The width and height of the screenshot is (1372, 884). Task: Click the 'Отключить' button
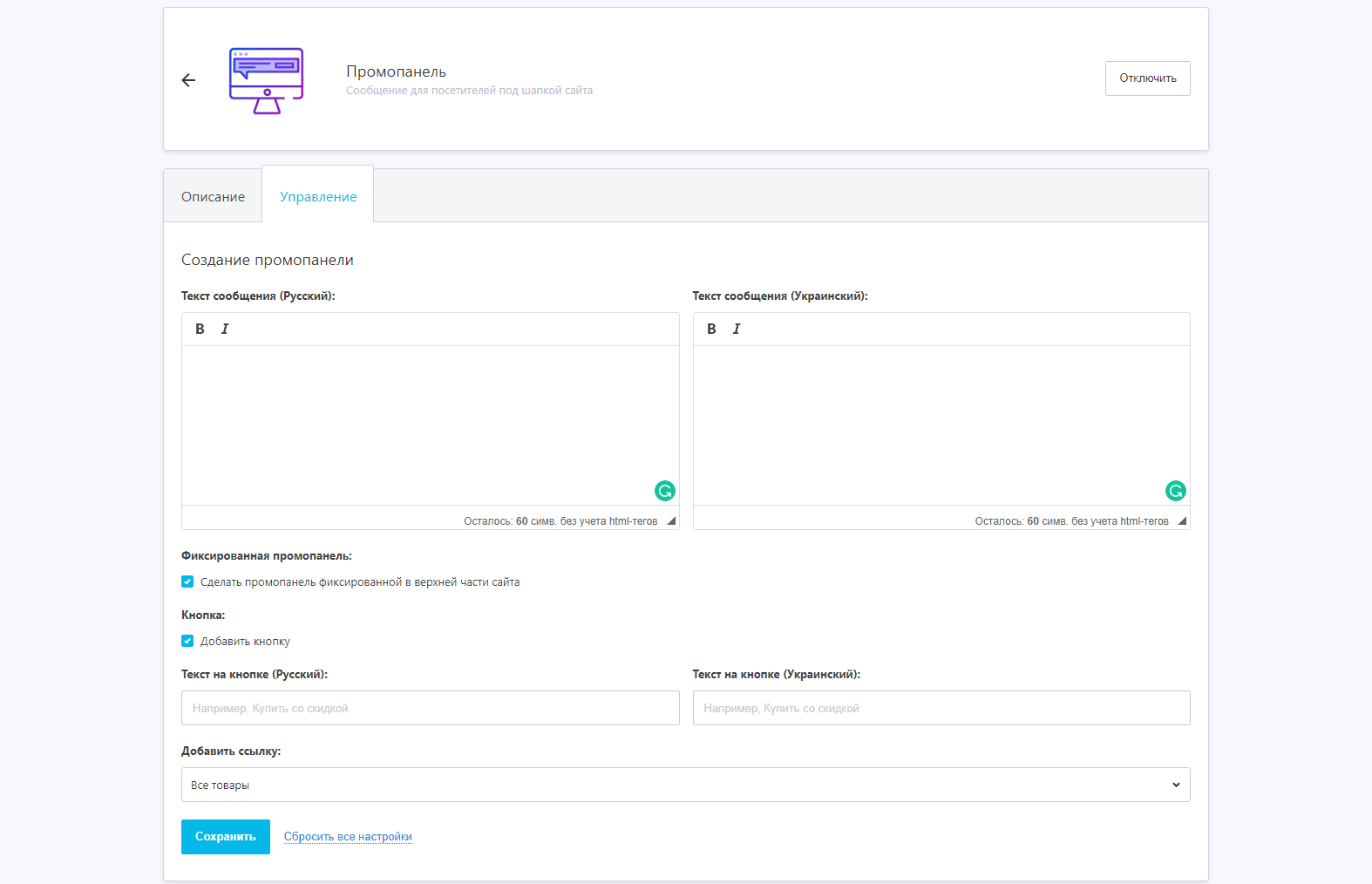point(1147,78)
